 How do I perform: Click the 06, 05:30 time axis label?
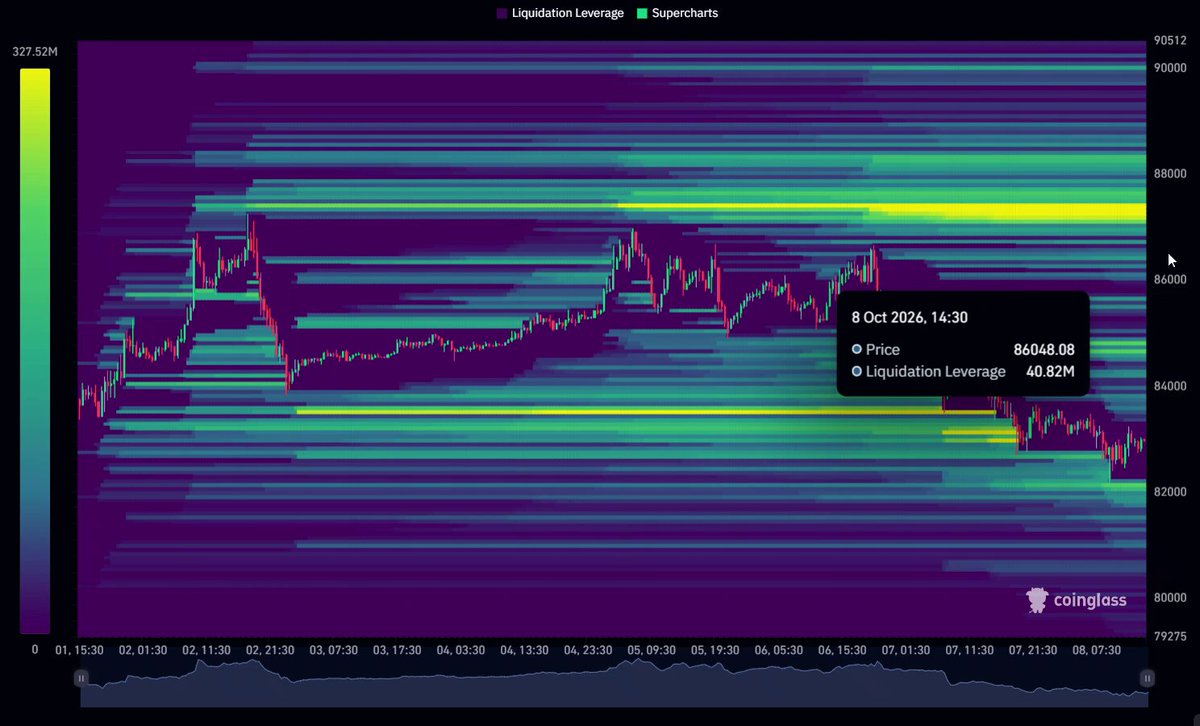click(779, 650)
